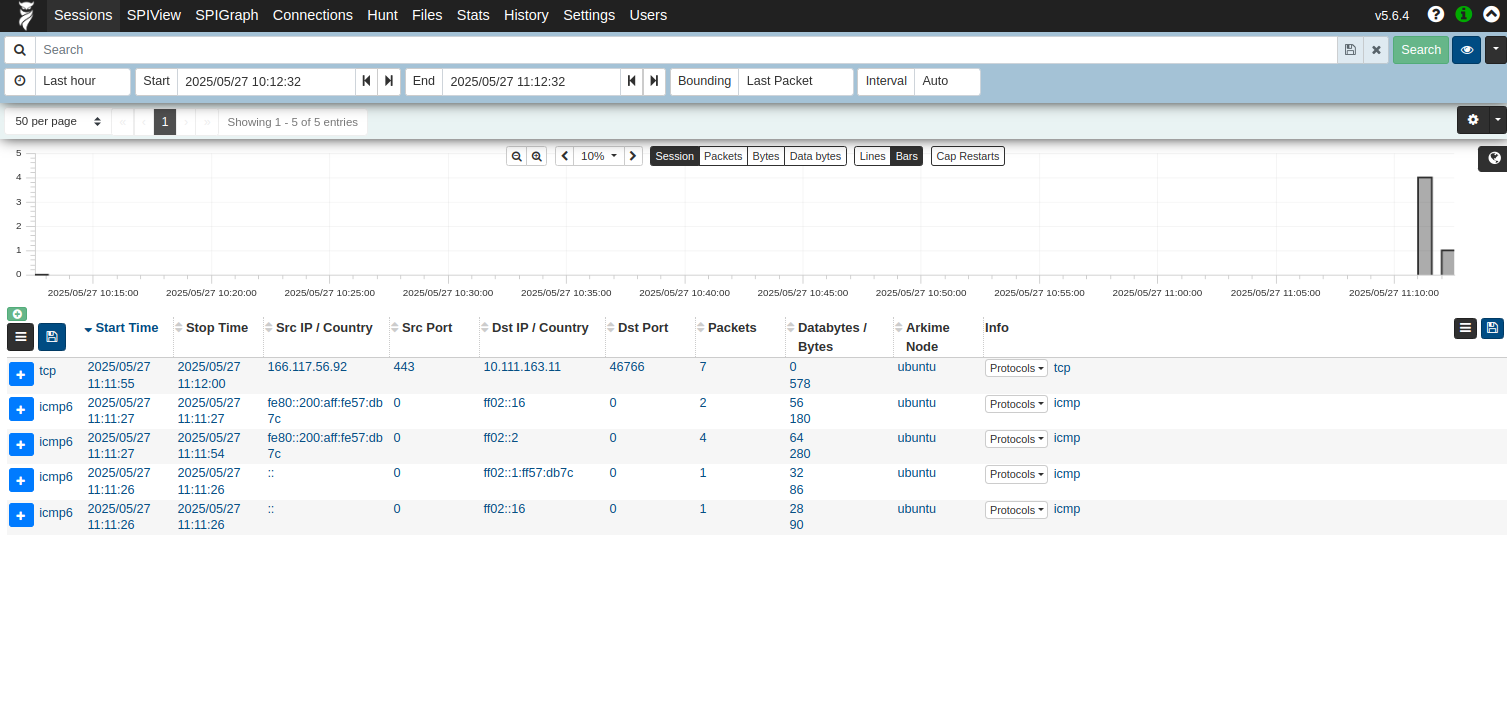Toggle Cap Restarts on graph
Image resolution: width=1507 pixels, height=720 pixels.
[967, 156]
